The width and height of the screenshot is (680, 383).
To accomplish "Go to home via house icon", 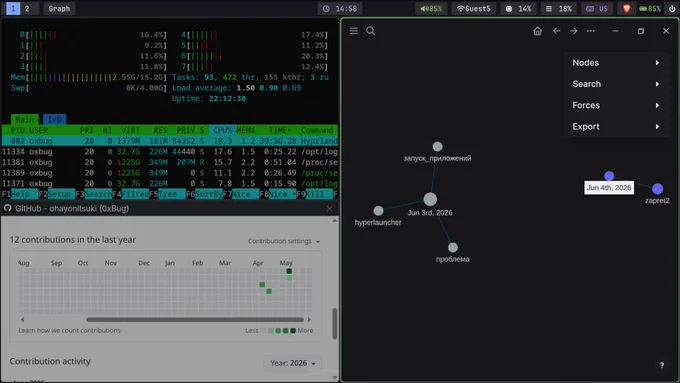I will (x=537, y=31).
